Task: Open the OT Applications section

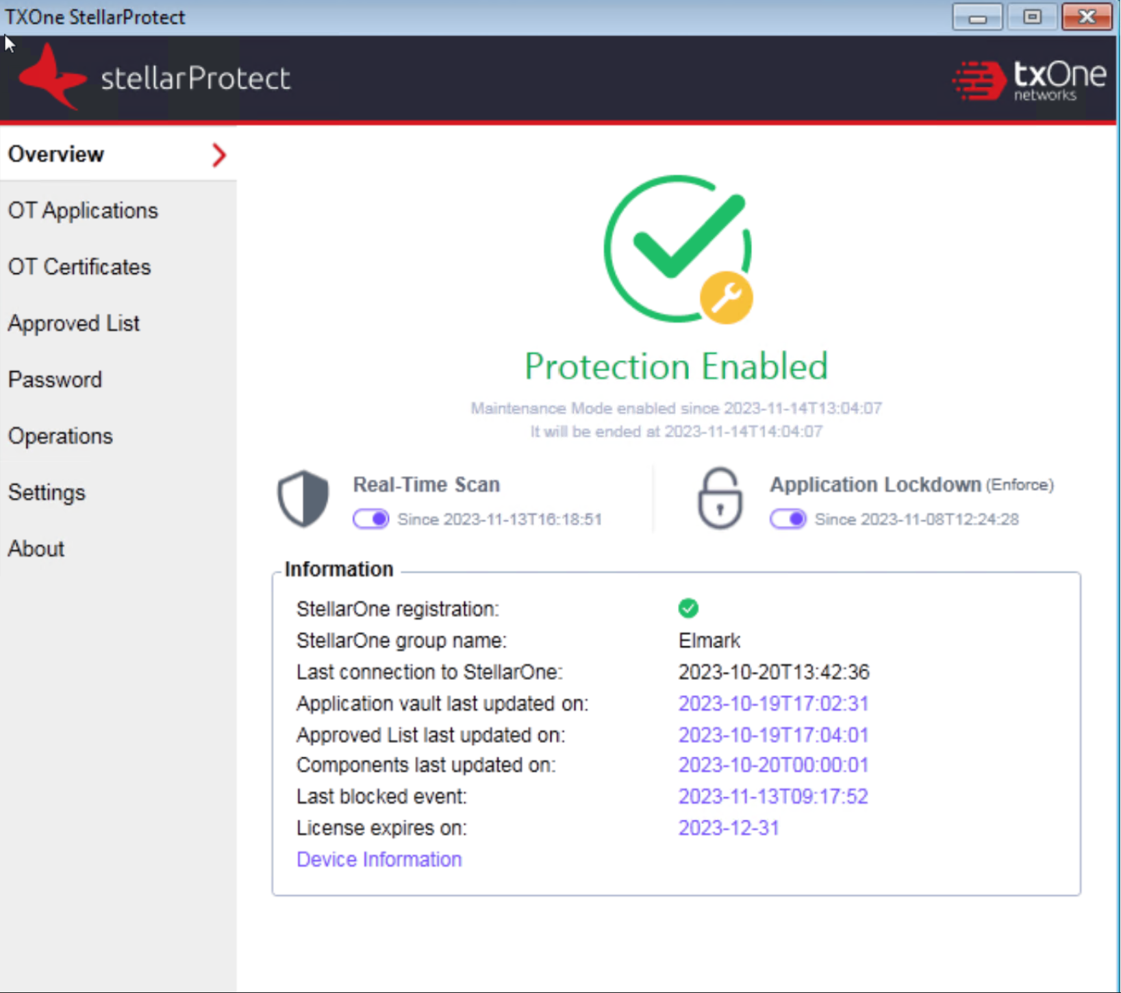Action: click(83, 211)
